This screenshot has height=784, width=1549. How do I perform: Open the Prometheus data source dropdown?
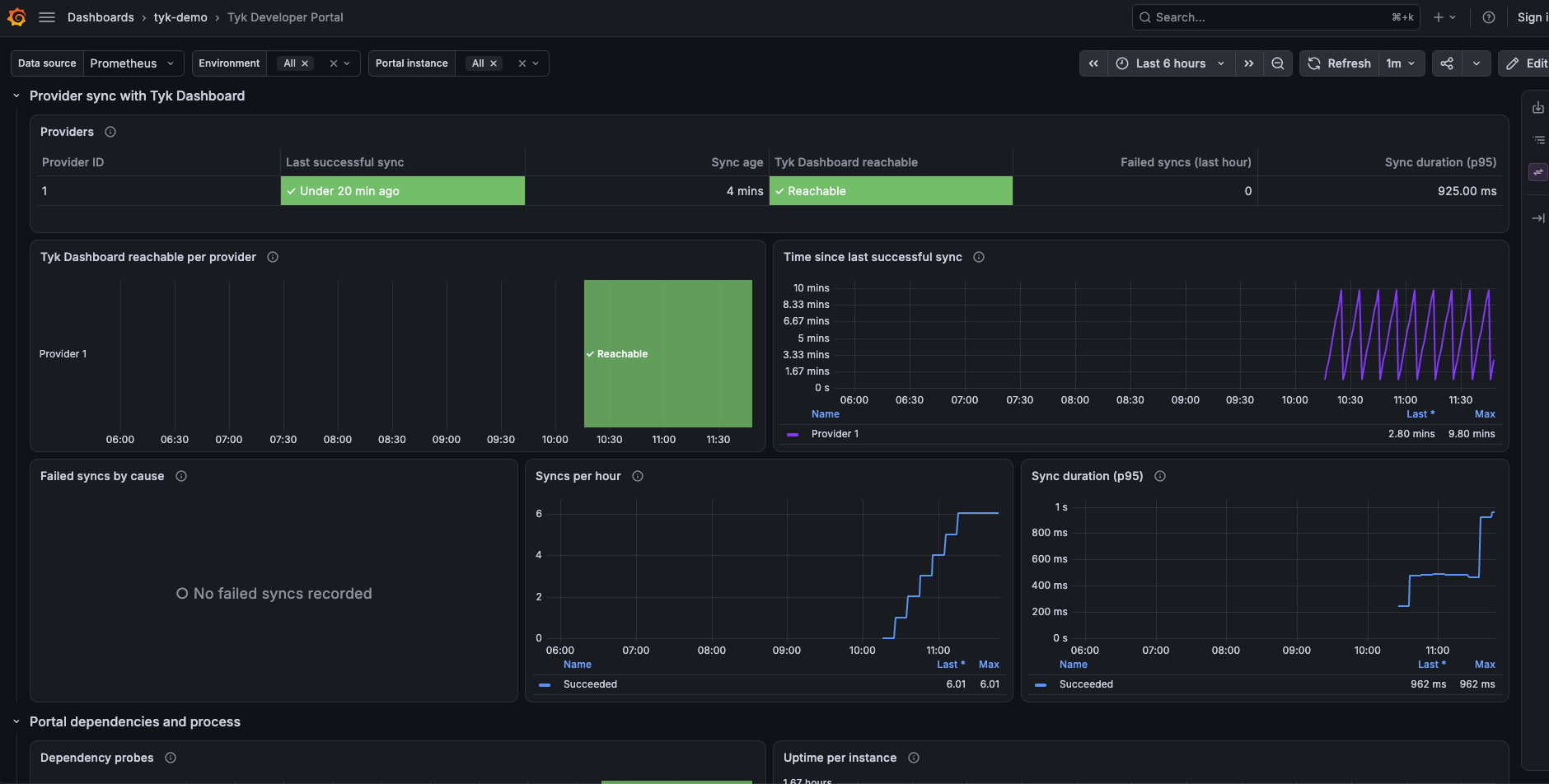133,63
